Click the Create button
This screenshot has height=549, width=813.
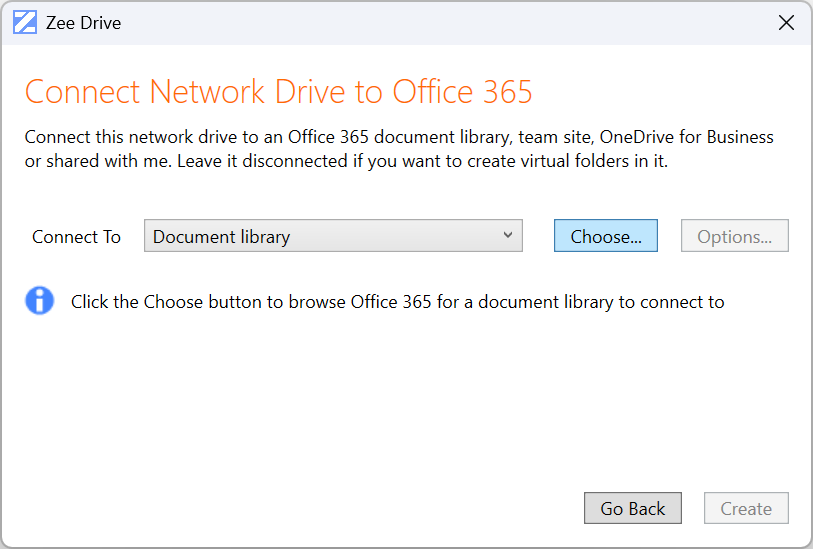(746, 508)
